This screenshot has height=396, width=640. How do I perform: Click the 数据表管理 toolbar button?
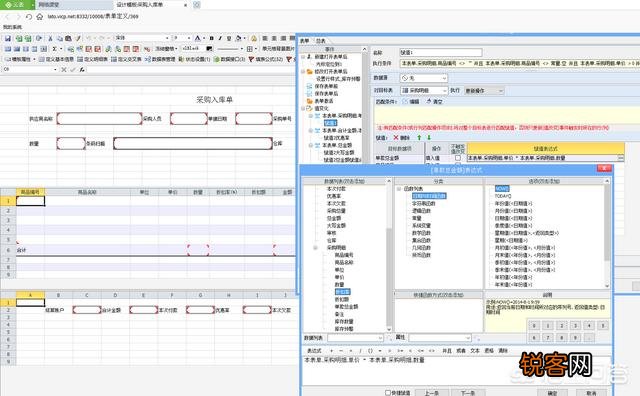click(x=160, y=59)
